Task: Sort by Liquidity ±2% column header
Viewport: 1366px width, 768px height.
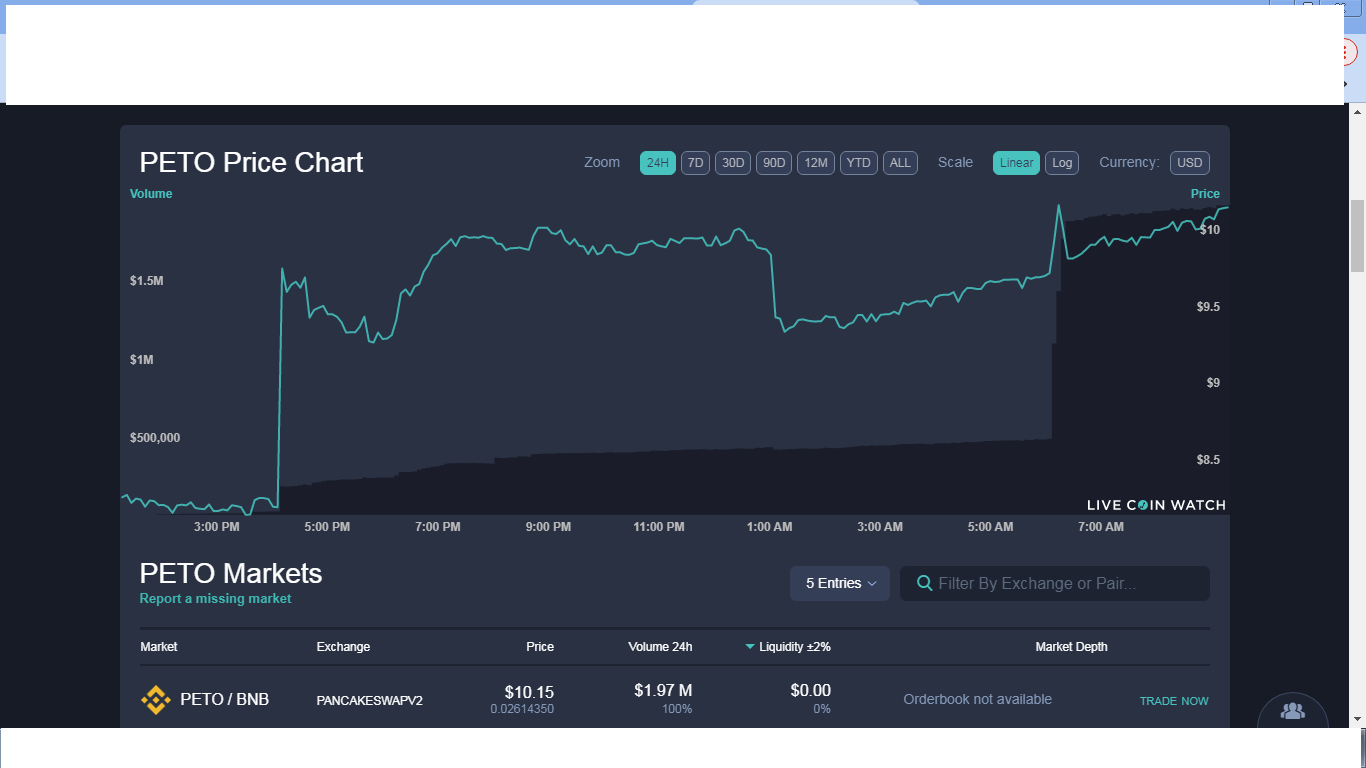Action: (795, 647)
